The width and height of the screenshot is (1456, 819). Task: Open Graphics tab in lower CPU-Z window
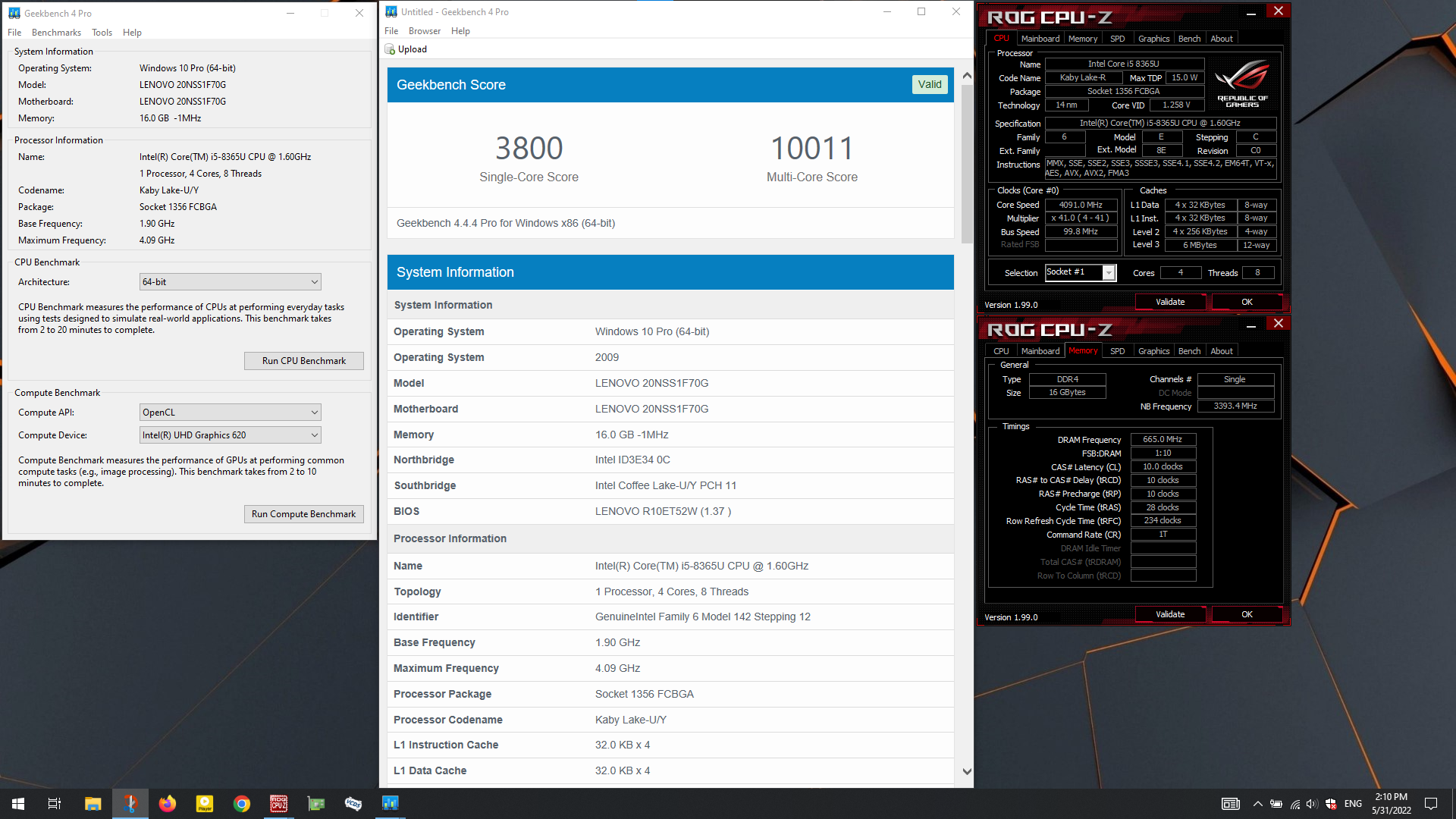[x=1153, y=351]
